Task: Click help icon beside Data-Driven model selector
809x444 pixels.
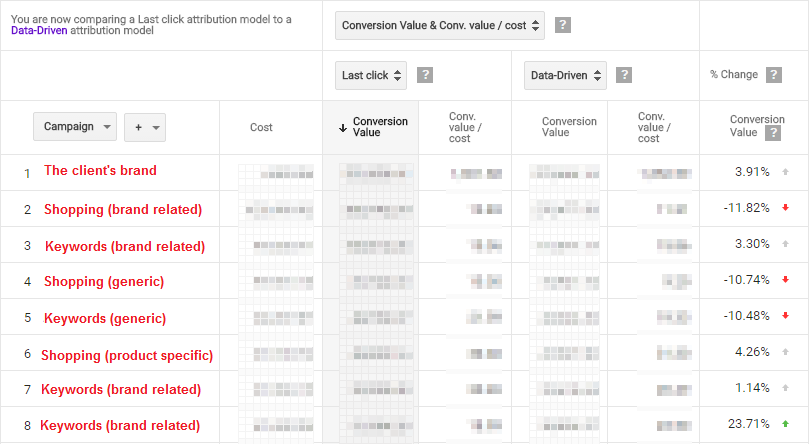Action: tap(624, 74)
